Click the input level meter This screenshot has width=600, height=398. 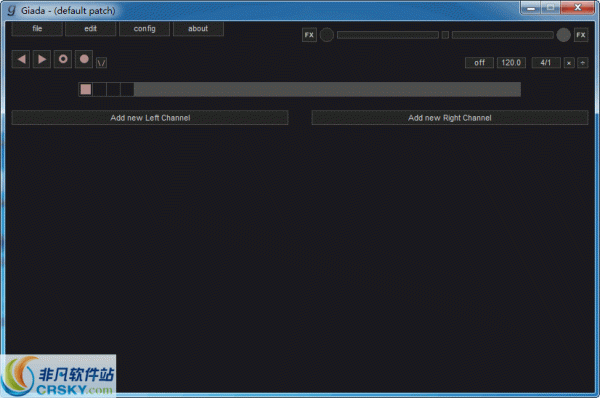coord(388,35)
